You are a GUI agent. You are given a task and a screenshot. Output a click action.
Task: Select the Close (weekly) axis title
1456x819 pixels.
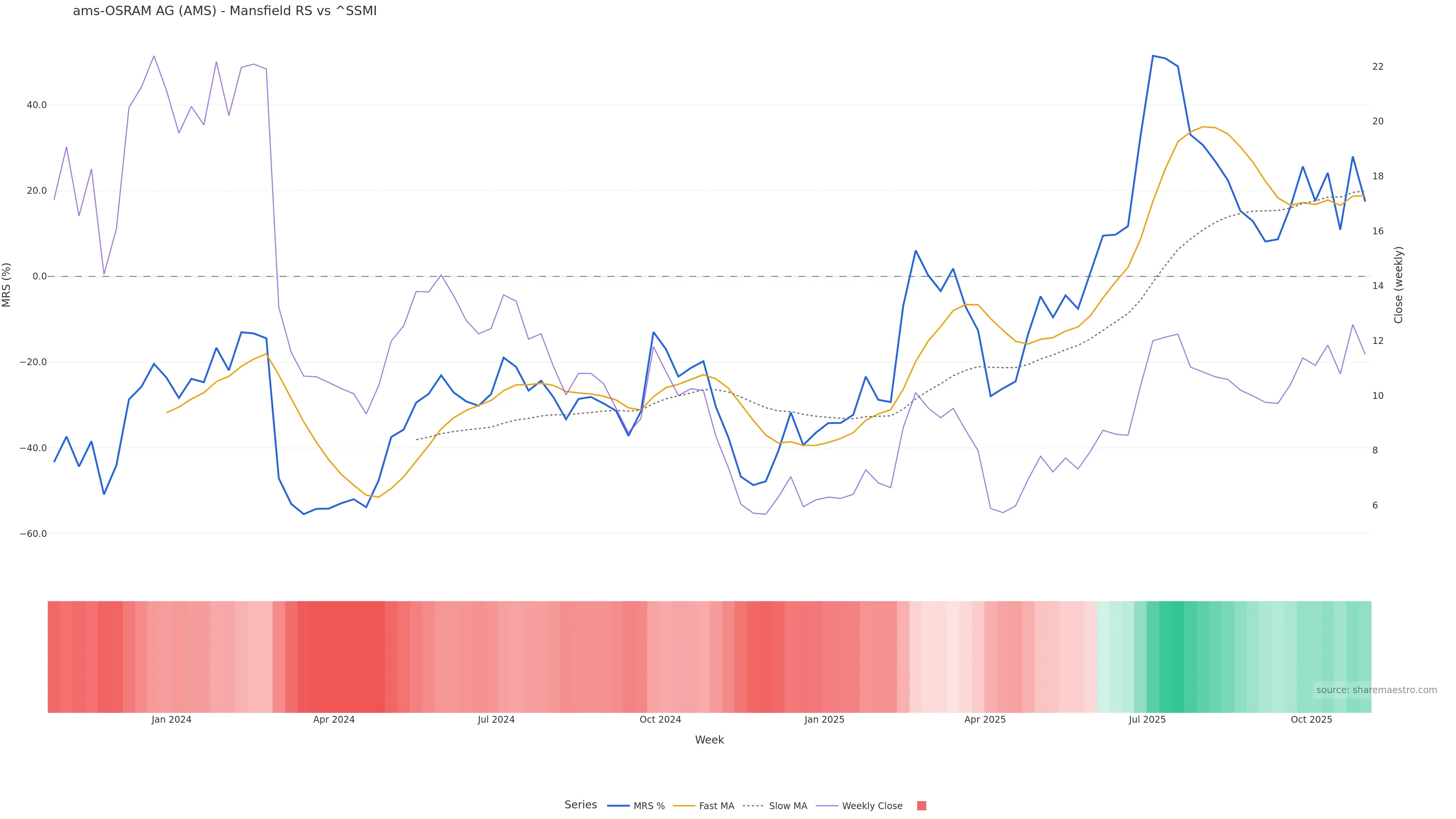pos(1398,285)
